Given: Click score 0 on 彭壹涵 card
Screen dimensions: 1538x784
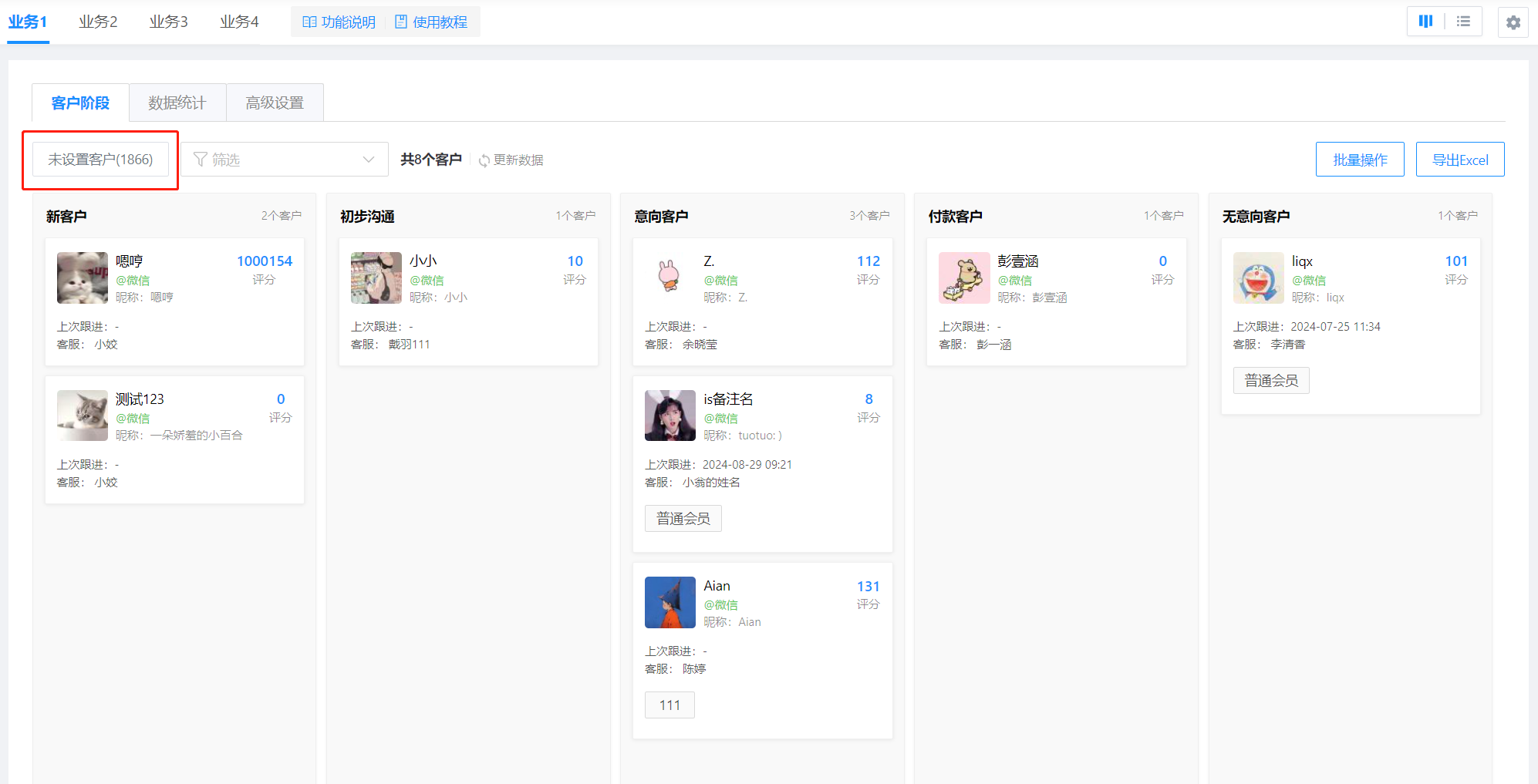Looking at the screenshot, I should coord(1163,261).
